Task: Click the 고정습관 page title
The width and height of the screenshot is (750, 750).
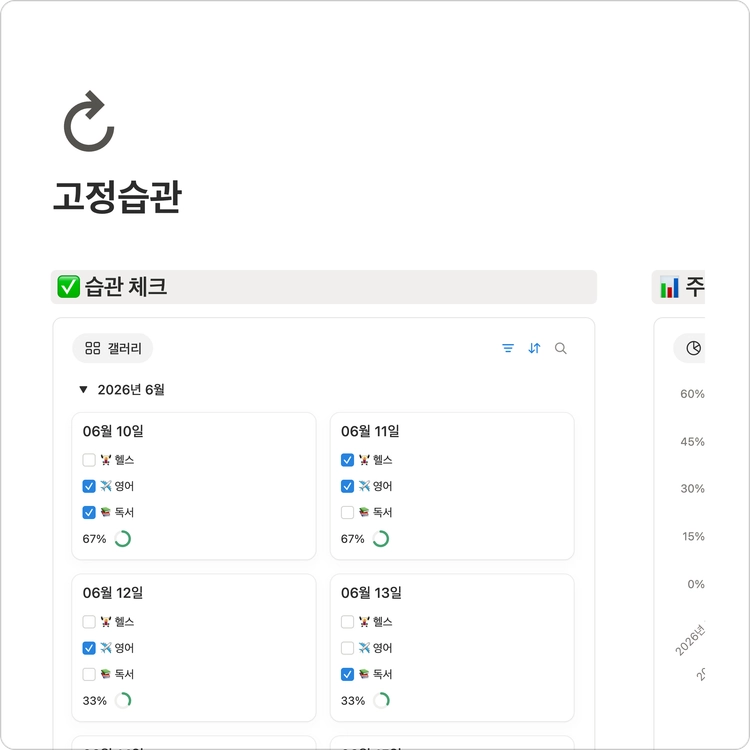Action: (117, 197)
